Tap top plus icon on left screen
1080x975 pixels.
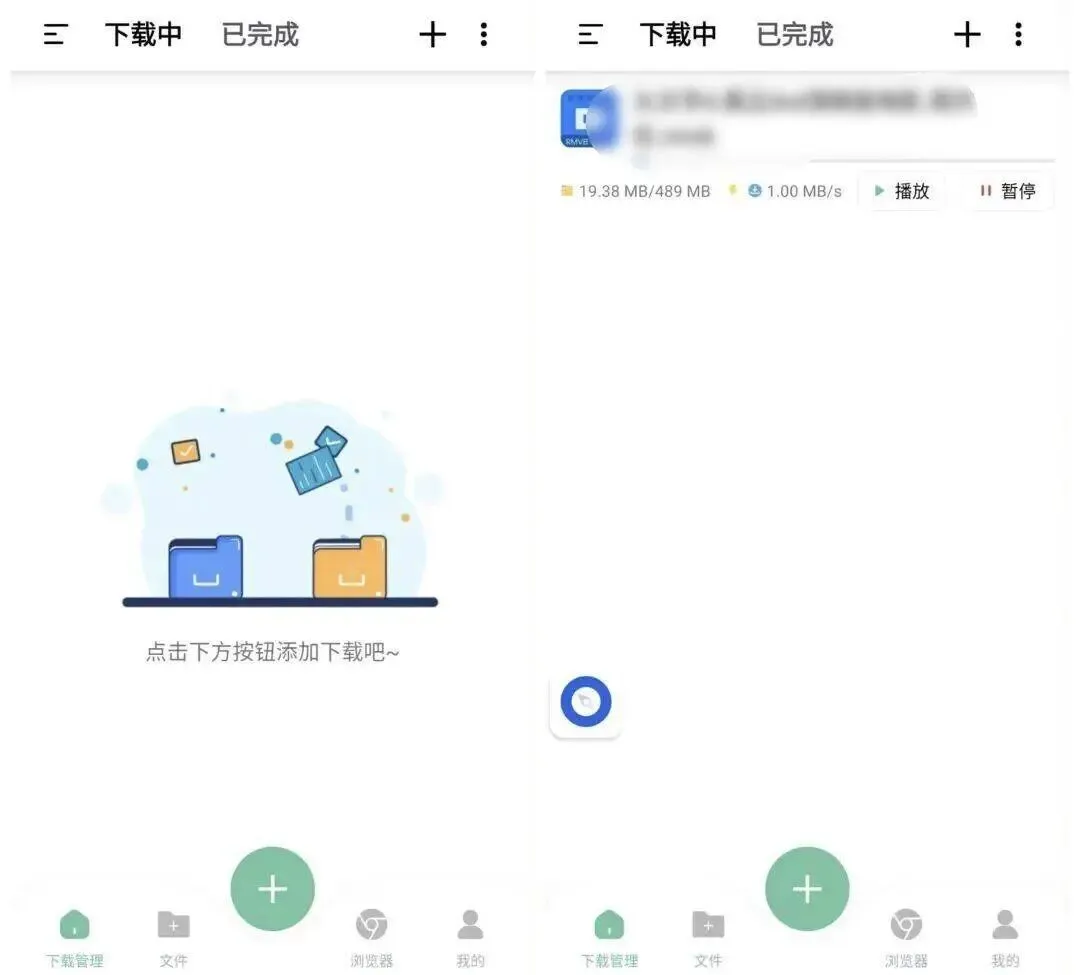[x=433, y=34]
